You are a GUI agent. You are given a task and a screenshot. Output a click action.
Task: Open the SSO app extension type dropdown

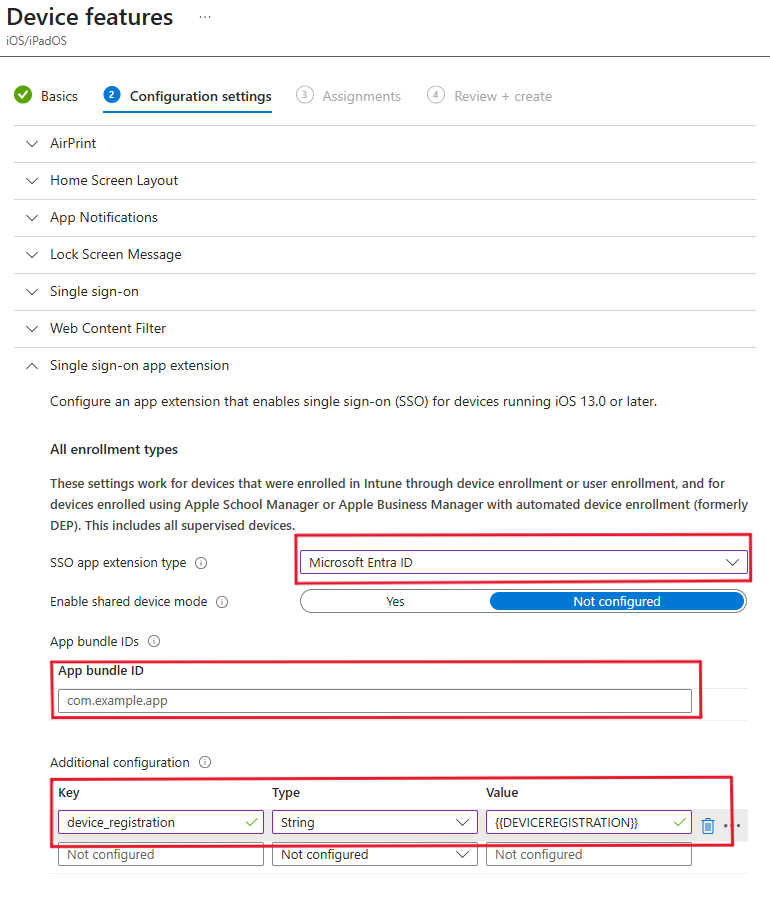point(522,563)
